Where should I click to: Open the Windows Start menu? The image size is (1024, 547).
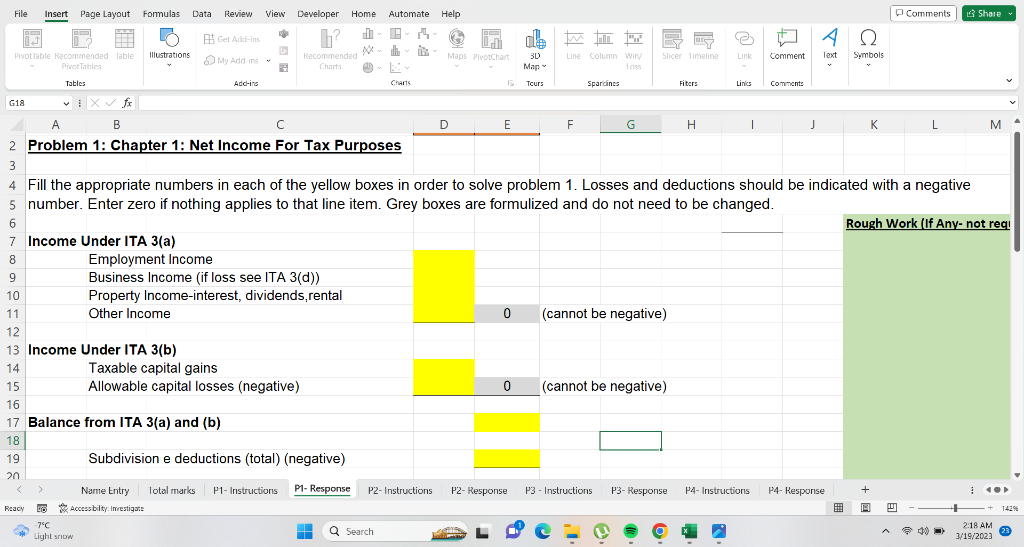304,531
